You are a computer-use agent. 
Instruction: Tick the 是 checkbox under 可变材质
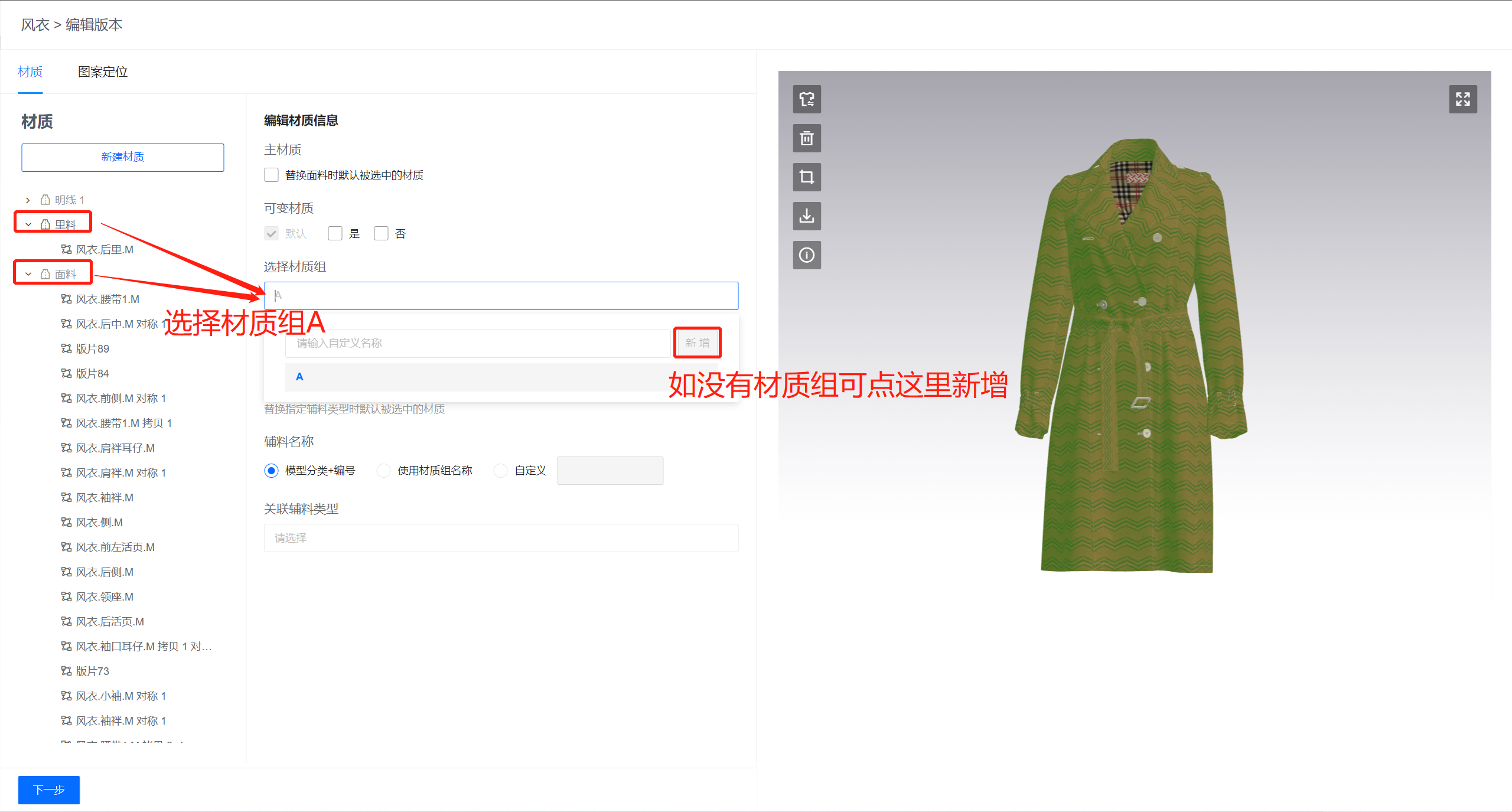point(335,233)
